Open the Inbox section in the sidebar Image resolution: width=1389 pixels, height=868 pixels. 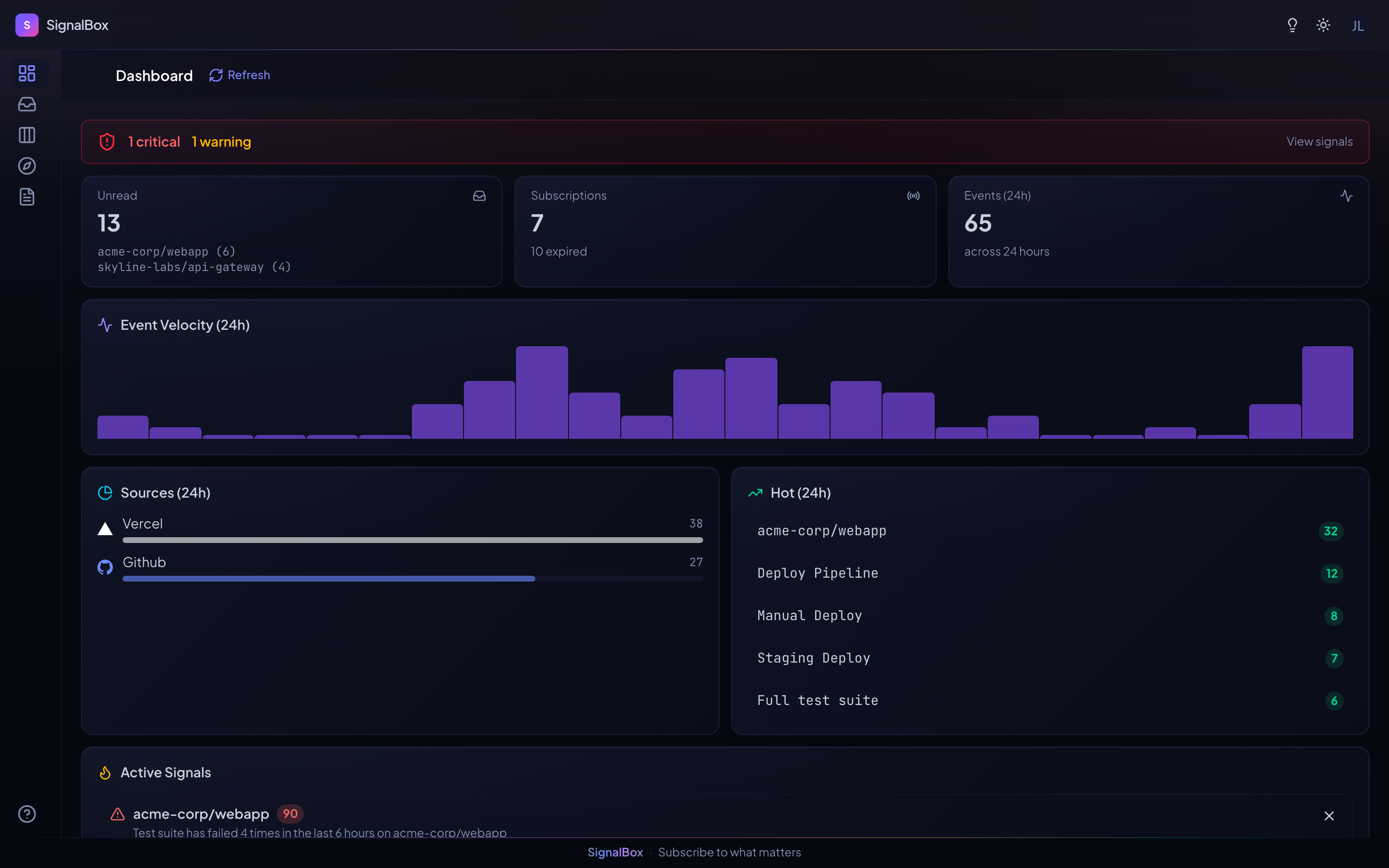27,105
